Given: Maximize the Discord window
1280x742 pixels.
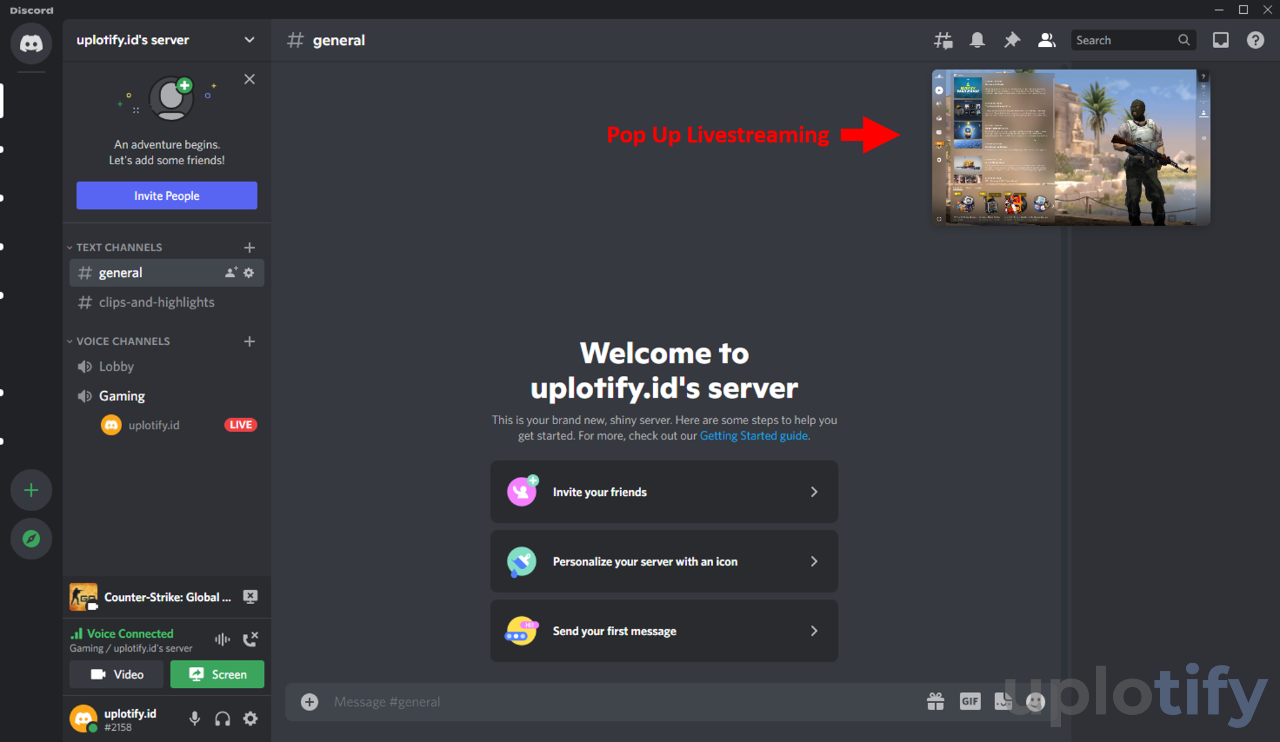Looking at the screenshot, I should point(1243,10).
